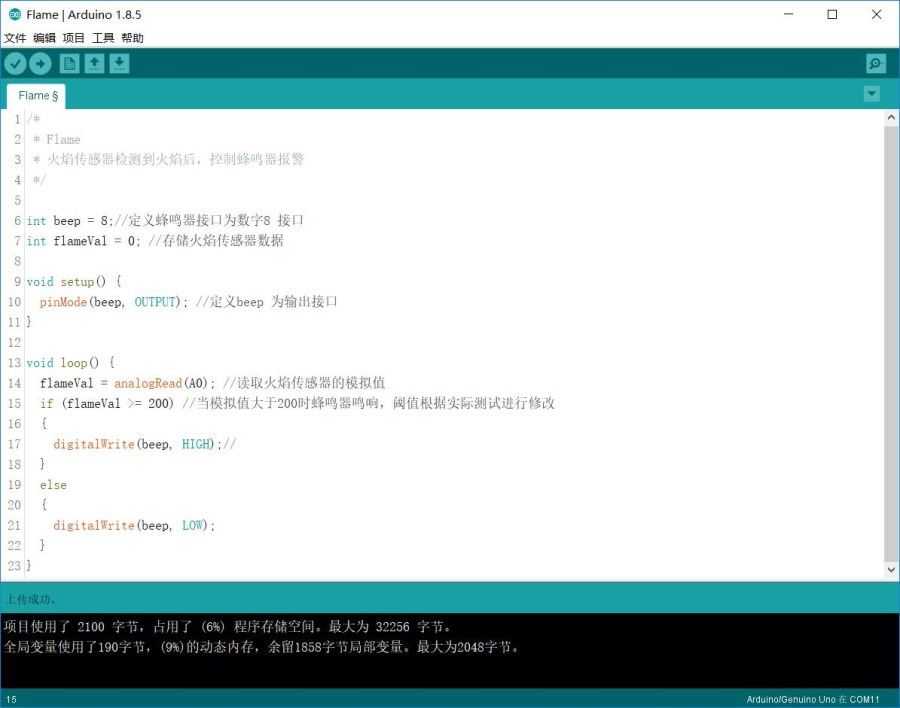Click 'analogRead(A0)' on line 14

(x=160, y=383)
